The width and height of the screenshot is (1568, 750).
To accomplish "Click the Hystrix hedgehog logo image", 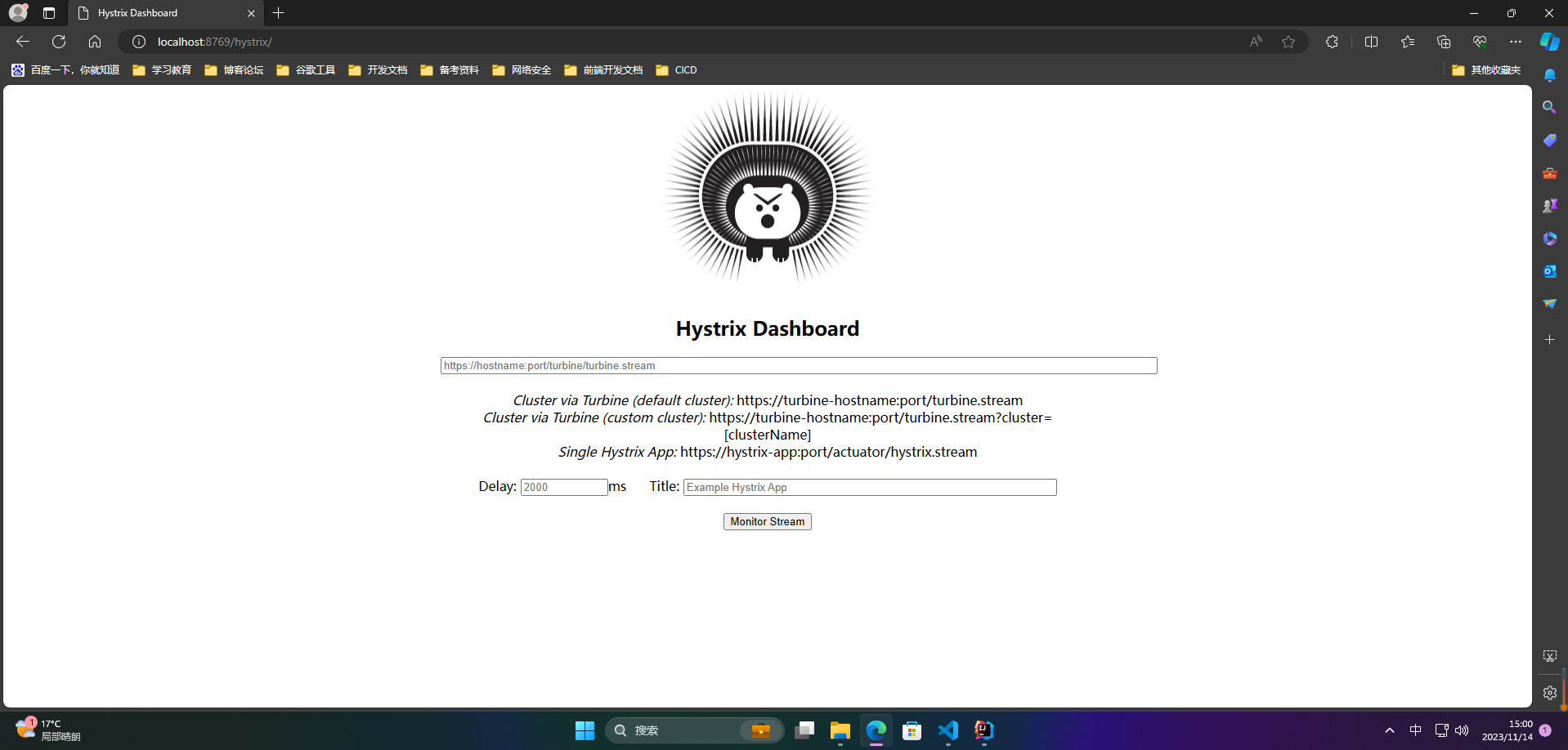I will click(x=768, y=187).
